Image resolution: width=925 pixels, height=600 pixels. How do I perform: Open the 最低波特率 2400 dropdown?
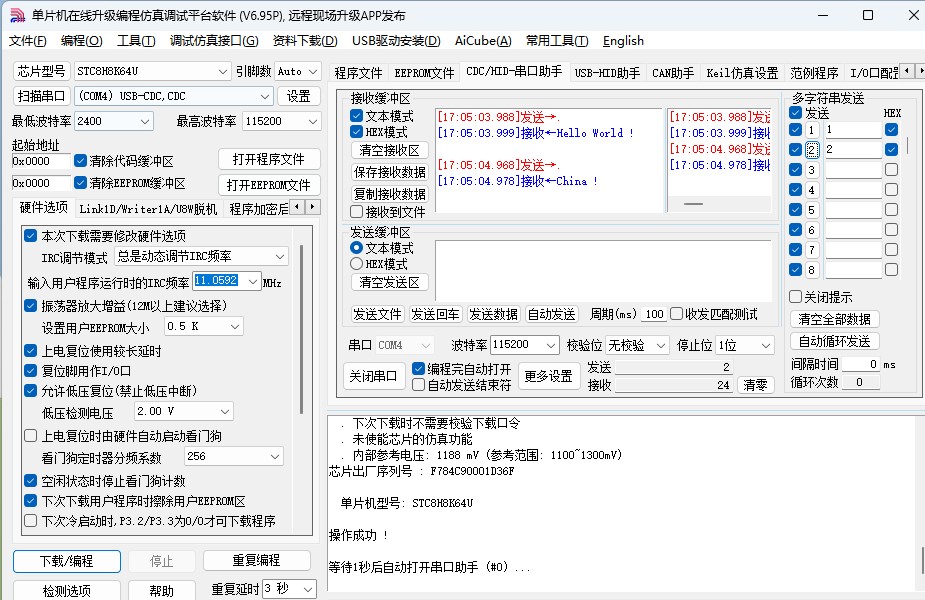point(145,122)
